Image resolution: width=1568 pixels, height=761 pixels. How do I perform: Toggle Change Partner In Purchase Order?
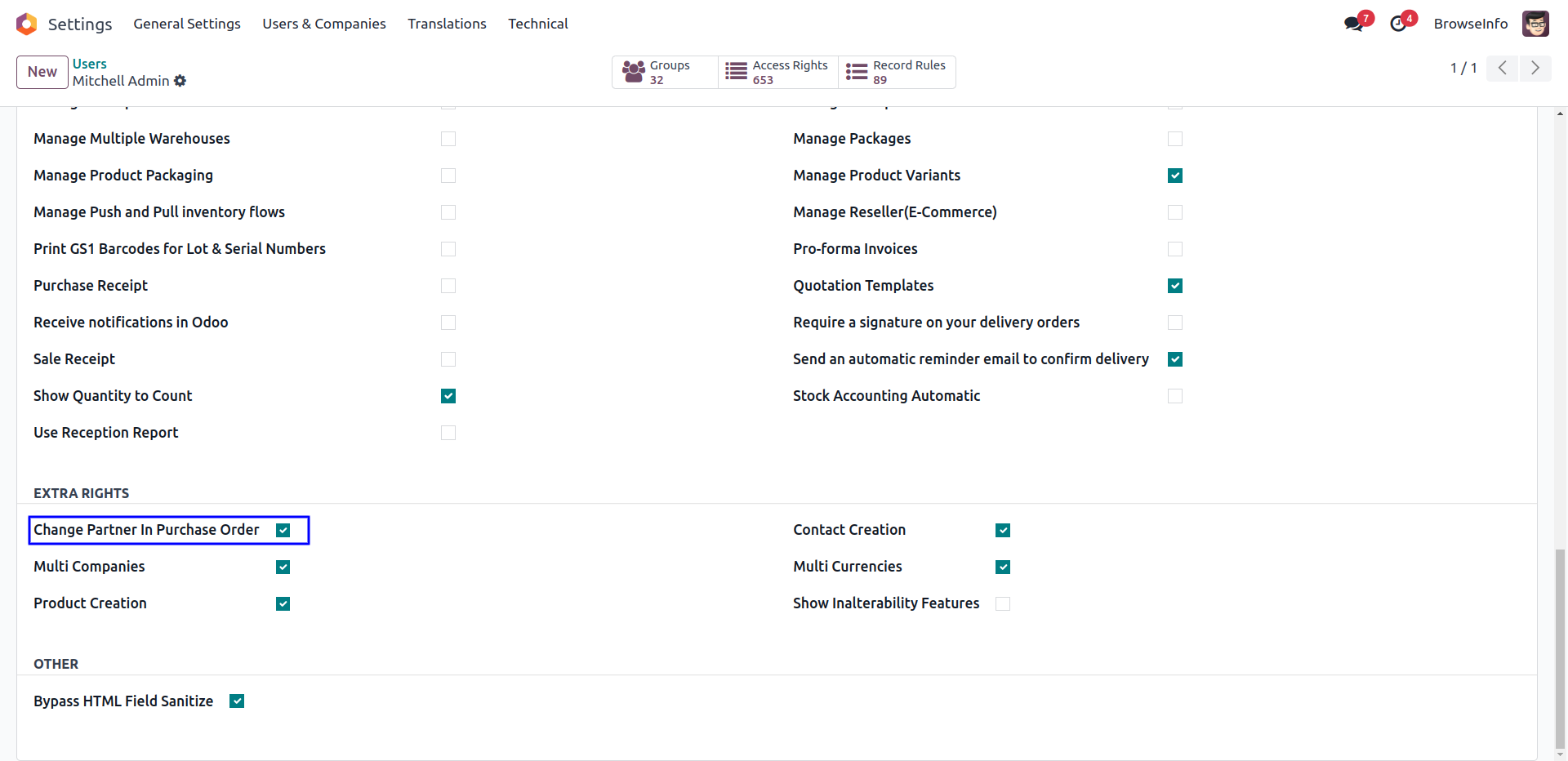click(283, 530)
